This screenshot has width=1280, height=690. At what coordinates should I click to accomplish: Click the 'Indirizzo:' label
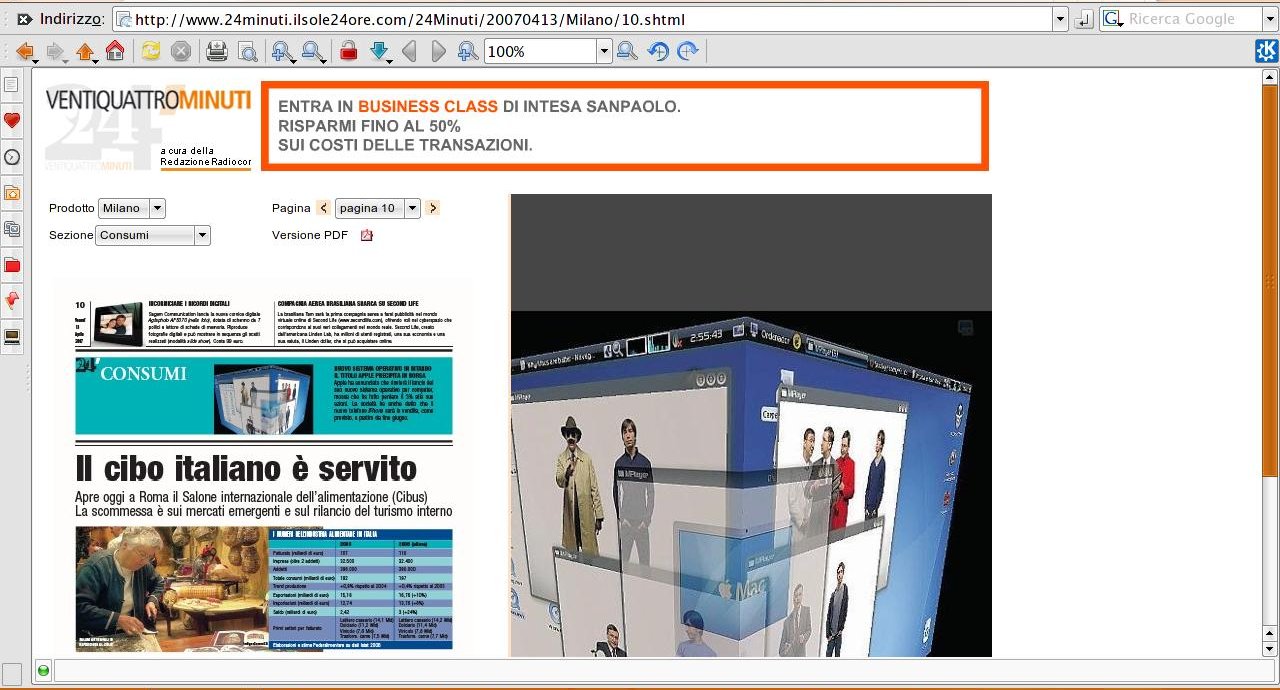click(x=74, y=19)
